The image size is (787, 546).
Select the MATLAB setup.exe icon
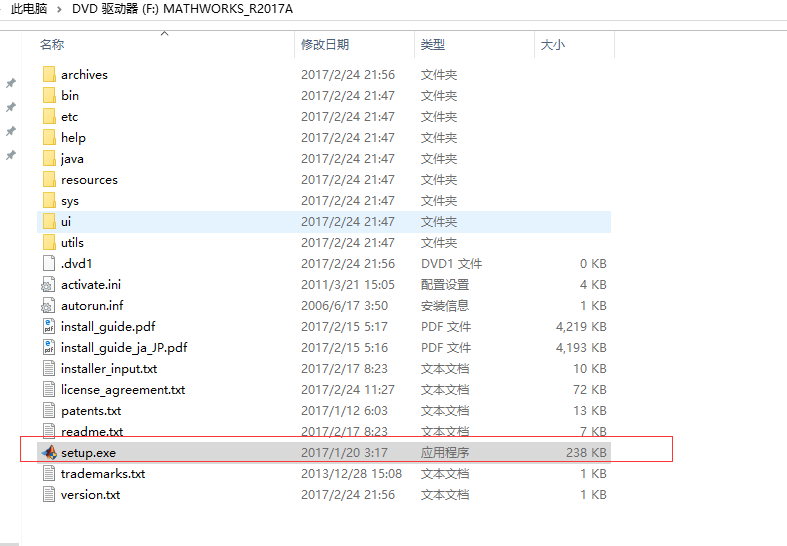pos(49,453)
